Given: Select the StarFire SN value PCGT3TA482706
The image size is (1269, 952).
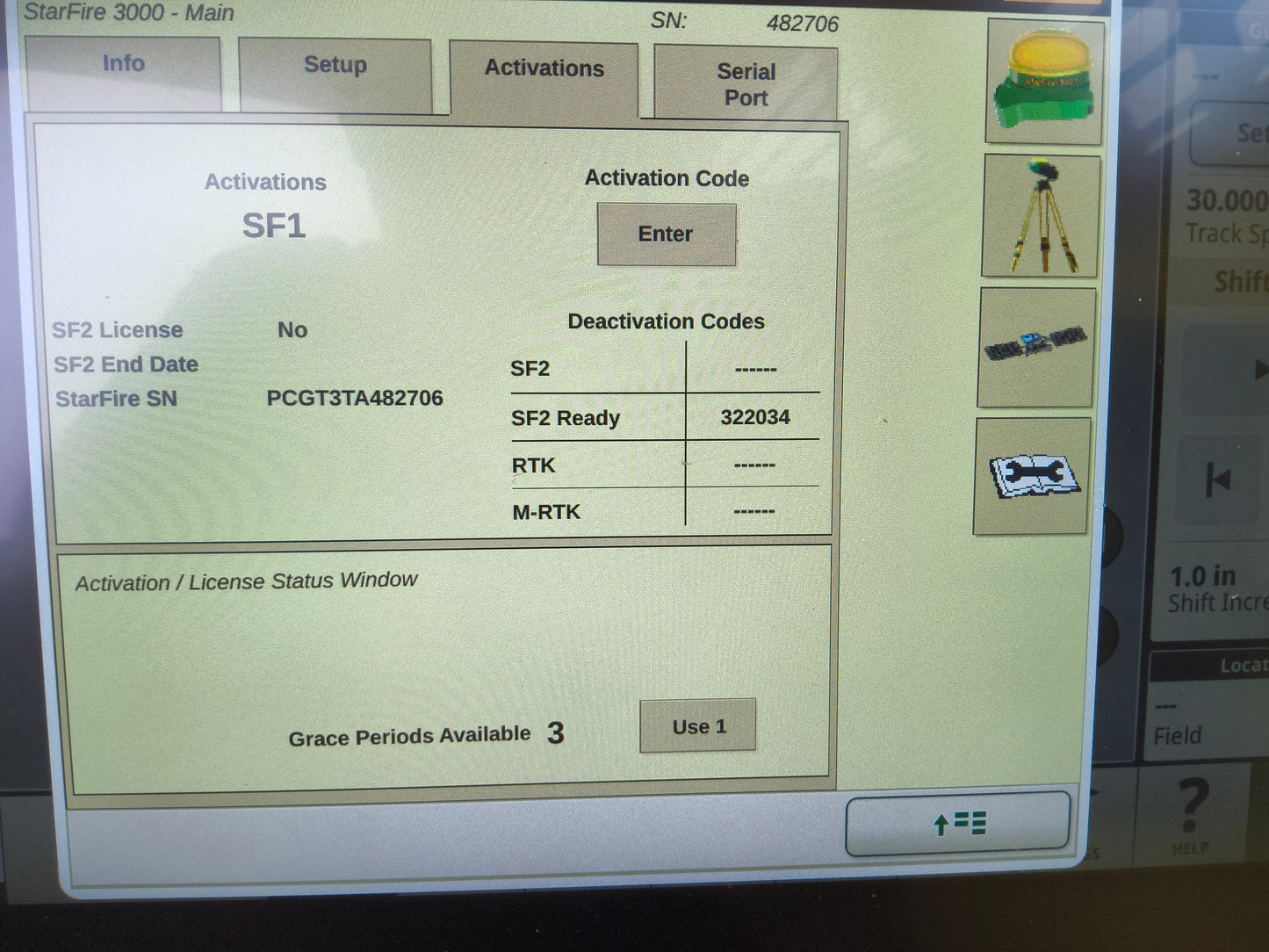Looking at the screenshot, I should tap(355, 398).
